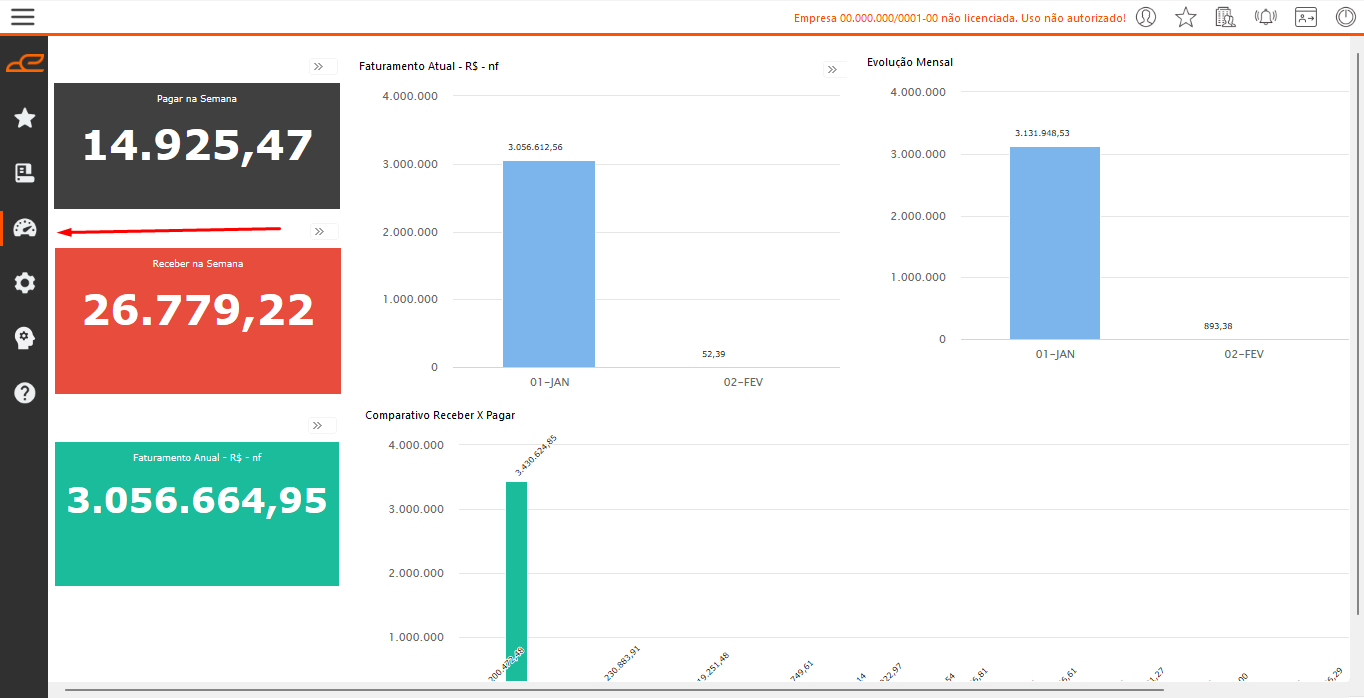Click the switch user window icon
1364x698 pixels.
click(1306, 17)
